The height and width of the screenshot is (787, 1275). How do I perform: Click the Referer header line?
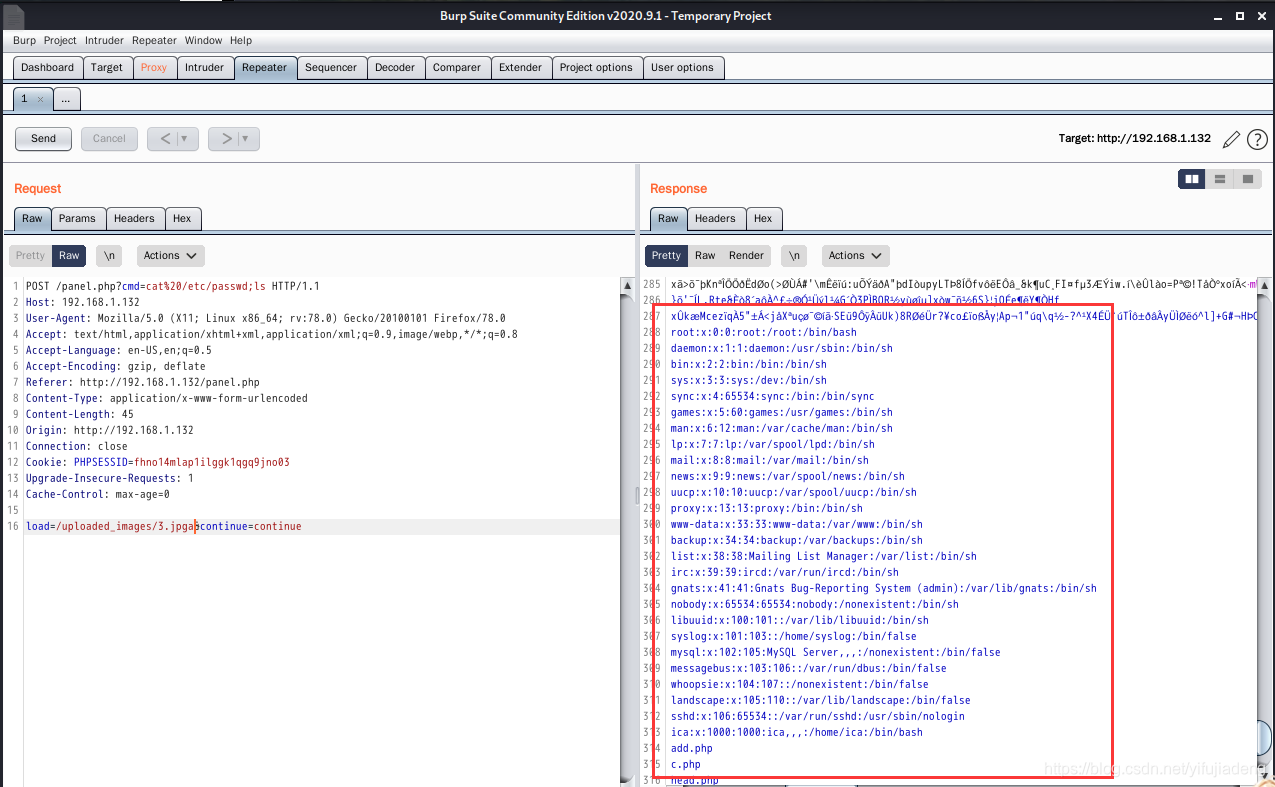pyautogui.click(x=143, y=382)
